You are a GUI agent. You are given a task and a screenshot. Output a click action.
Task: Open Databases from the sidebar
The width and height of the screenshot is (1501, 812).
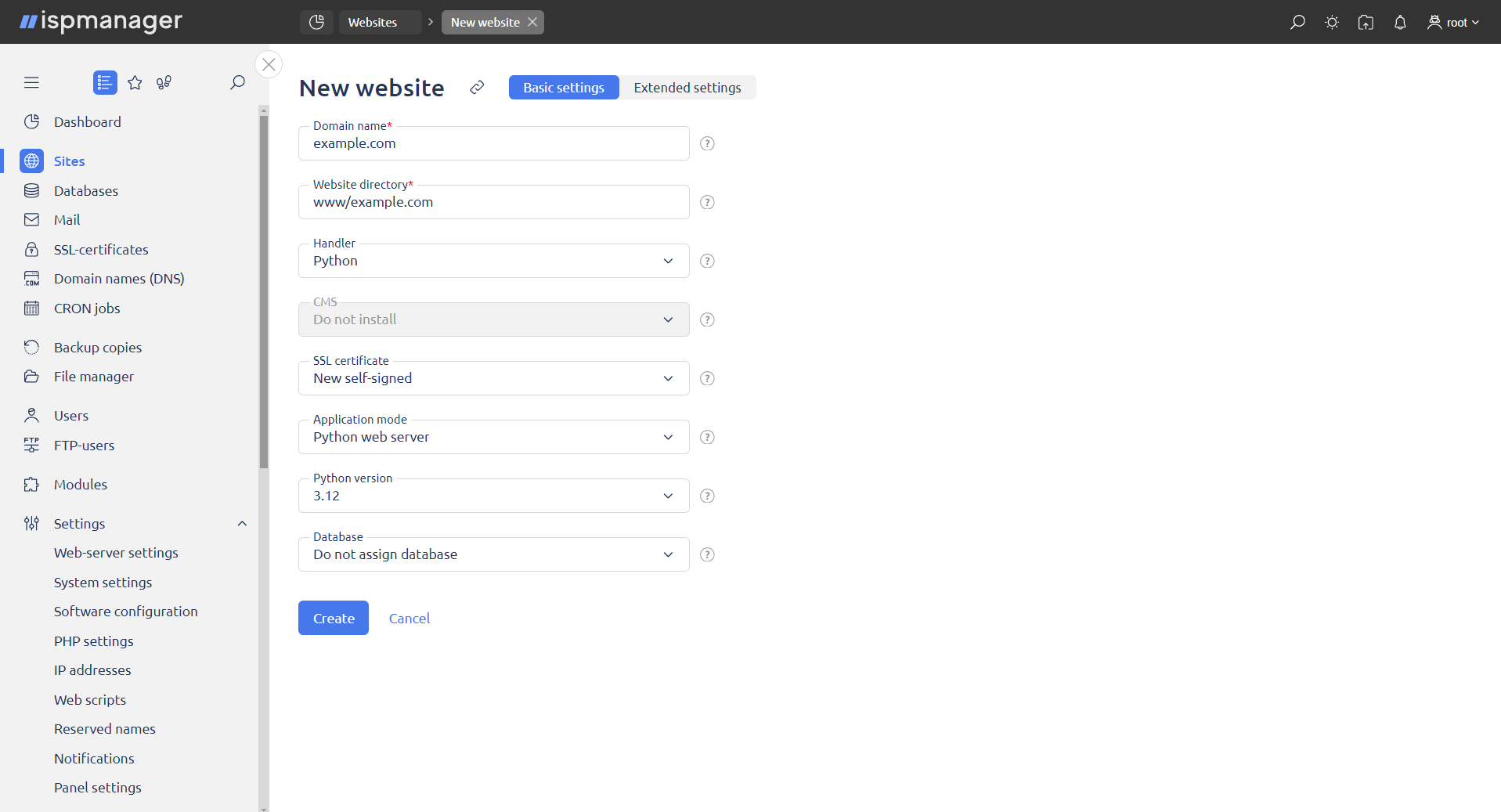point(86,190)
